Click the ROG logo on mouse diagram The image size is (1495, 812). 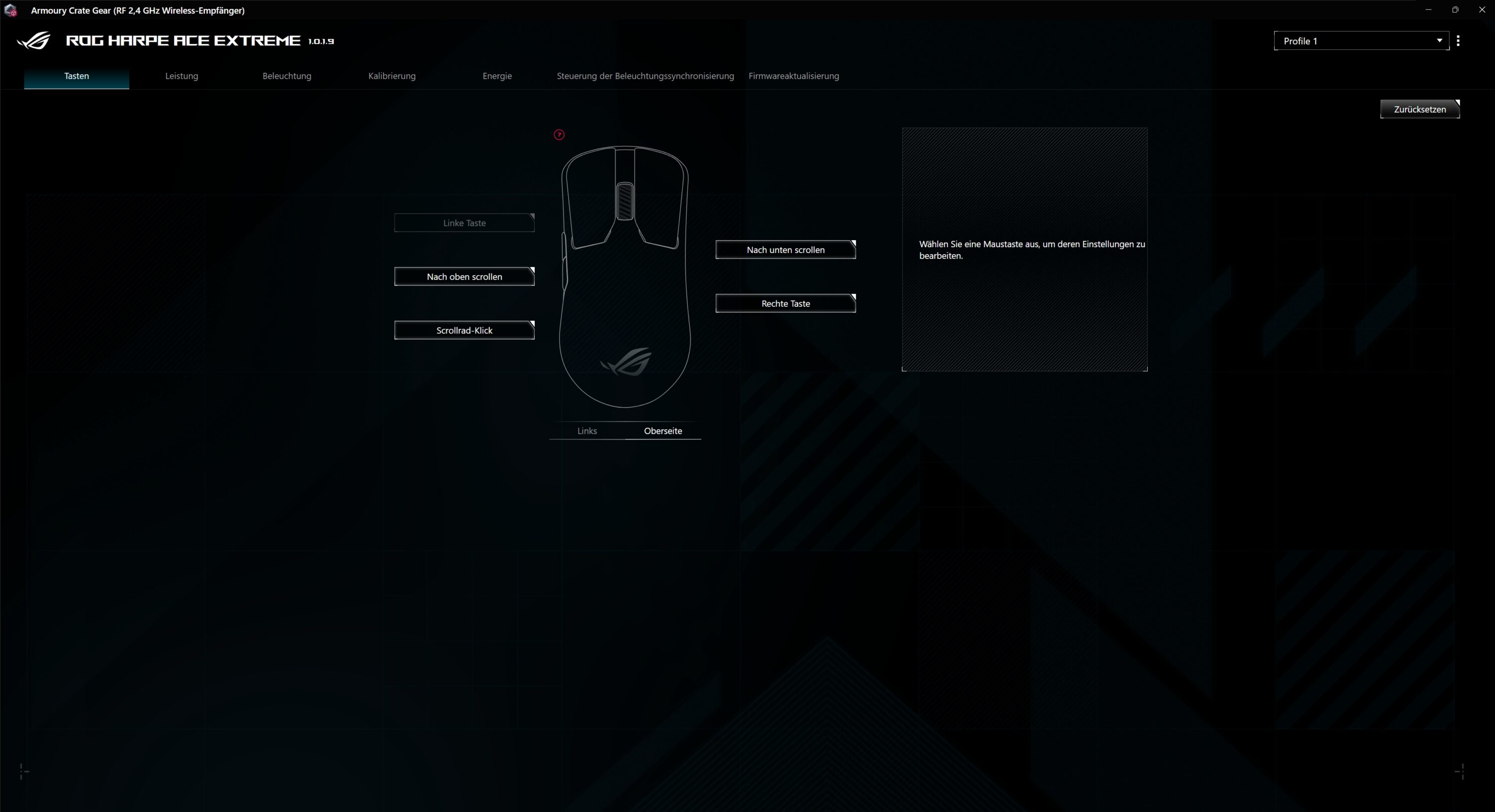tap(625, 361)
